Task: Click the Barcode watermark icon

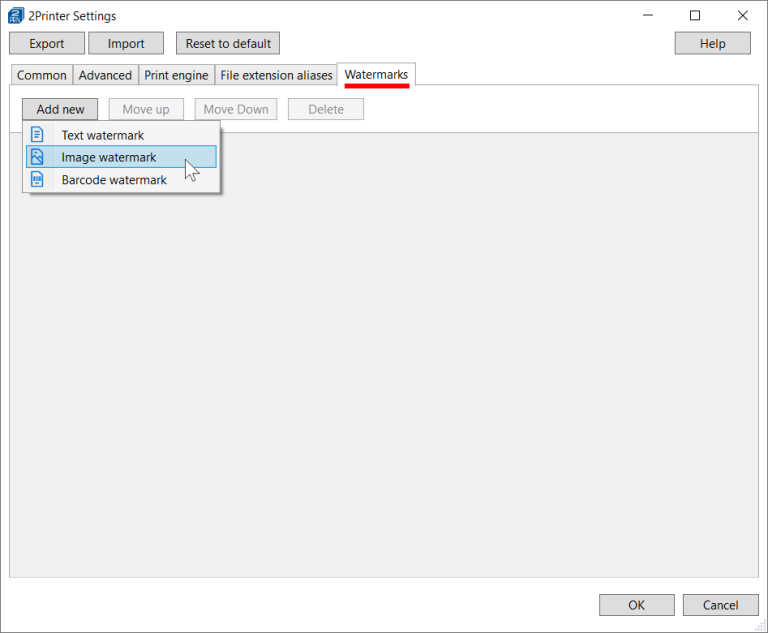Action: click(x=37, y=180)
